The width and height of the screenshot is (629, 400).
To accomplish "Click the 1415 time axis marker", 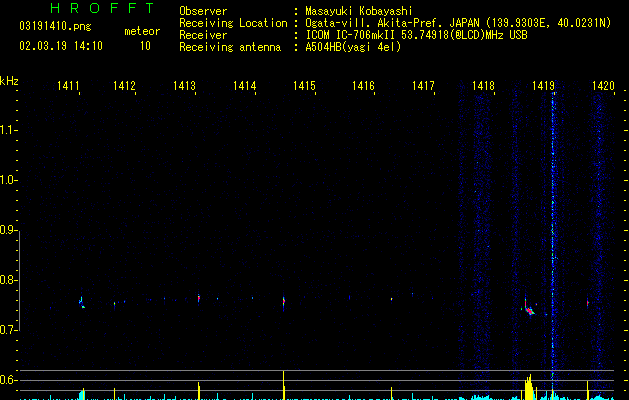I will coord(304,86).
